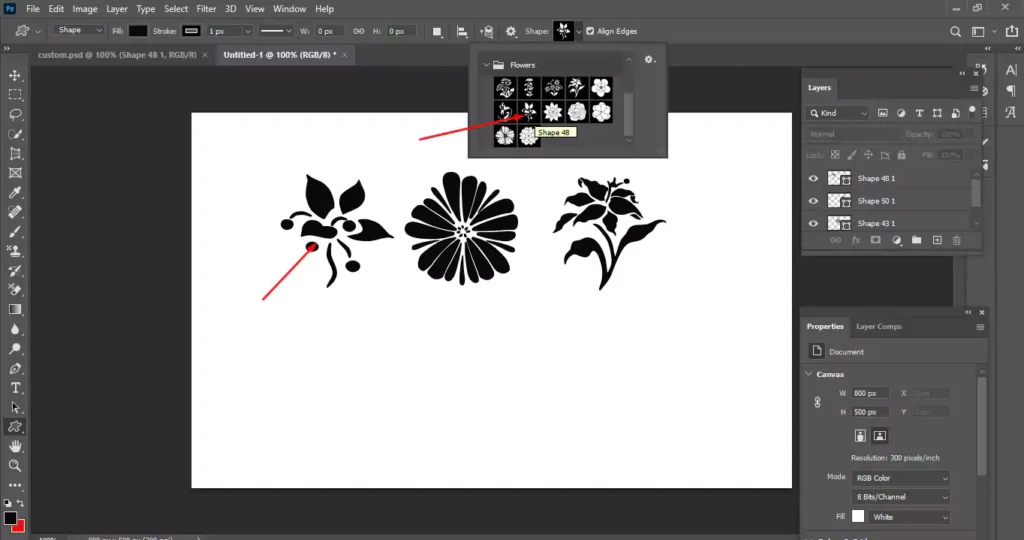Delete layer with trash icon

tap(957, 240)
